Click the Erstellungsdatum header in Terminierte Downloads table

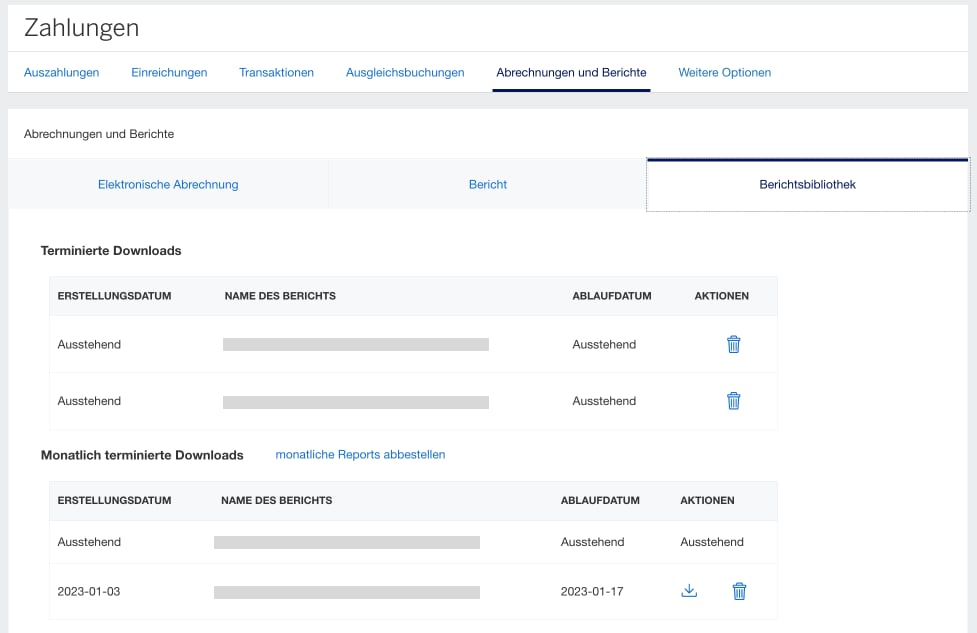tap(115, 296)
